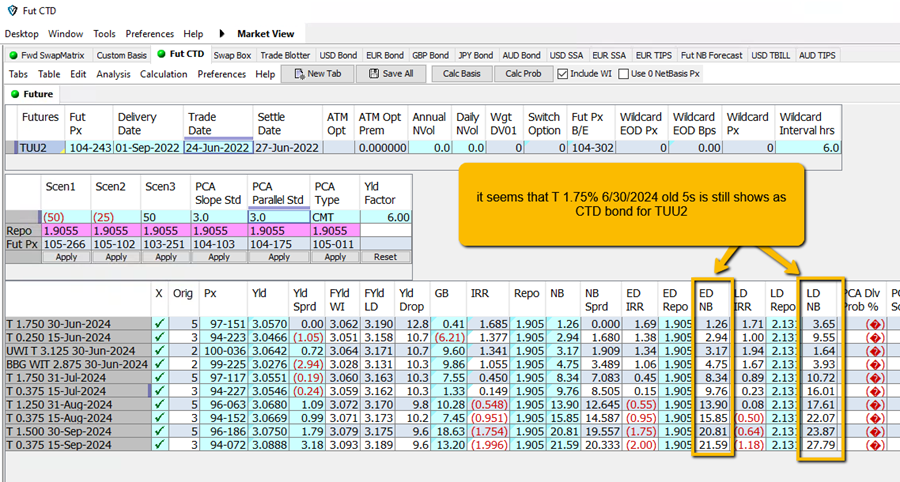This screenshot has width=900, height=482.
Task: Click the Market View arrow icon
Action: click(x=222, y=34)
